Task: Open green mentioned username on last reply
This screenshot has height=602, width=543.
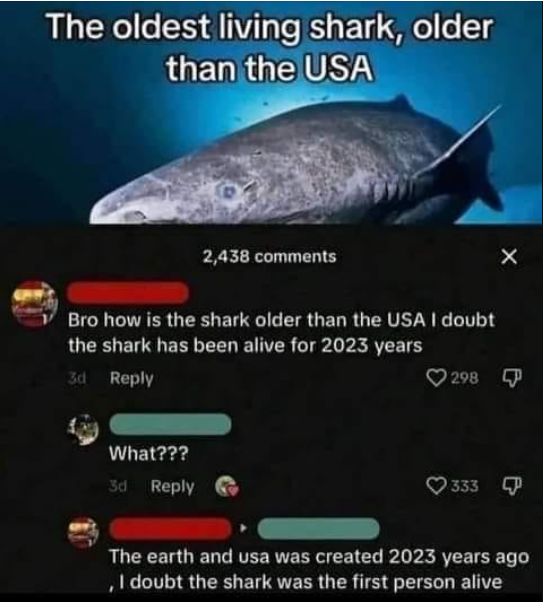Action: [318, 528]
